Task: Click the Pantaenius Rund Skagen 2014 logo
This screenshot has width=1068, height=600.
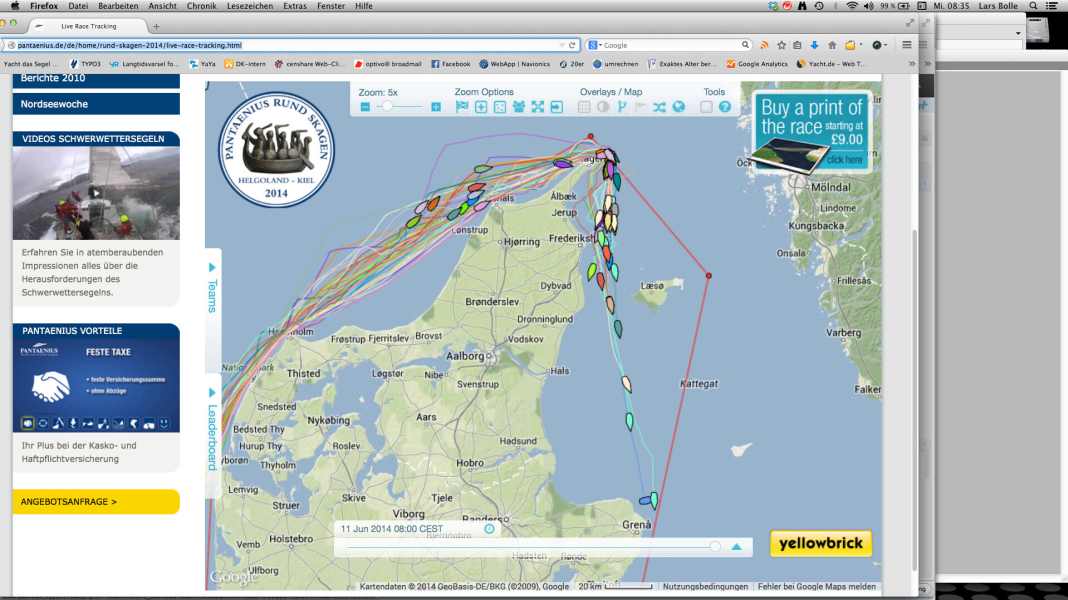Action: click(277, 150)
